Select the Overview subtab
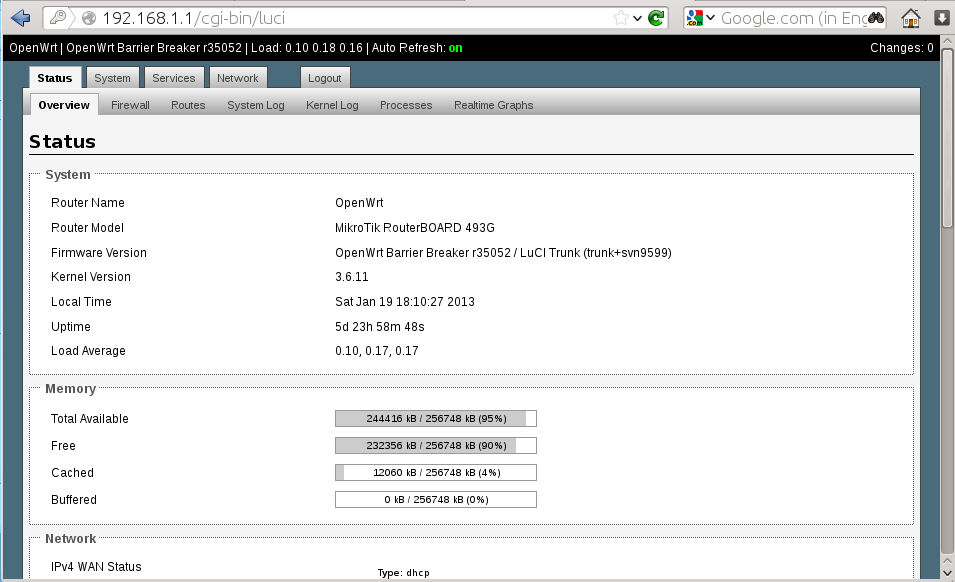The image size is (955, 582). point(64,105)
